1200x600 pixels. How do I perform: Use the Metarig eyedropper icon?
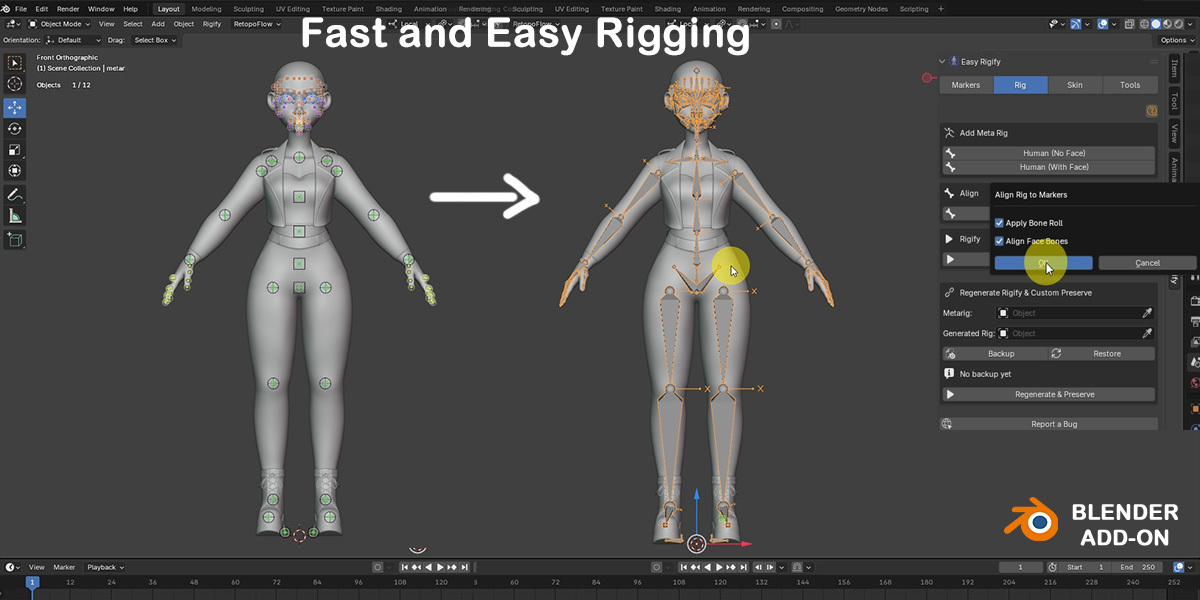point(1147,313)
